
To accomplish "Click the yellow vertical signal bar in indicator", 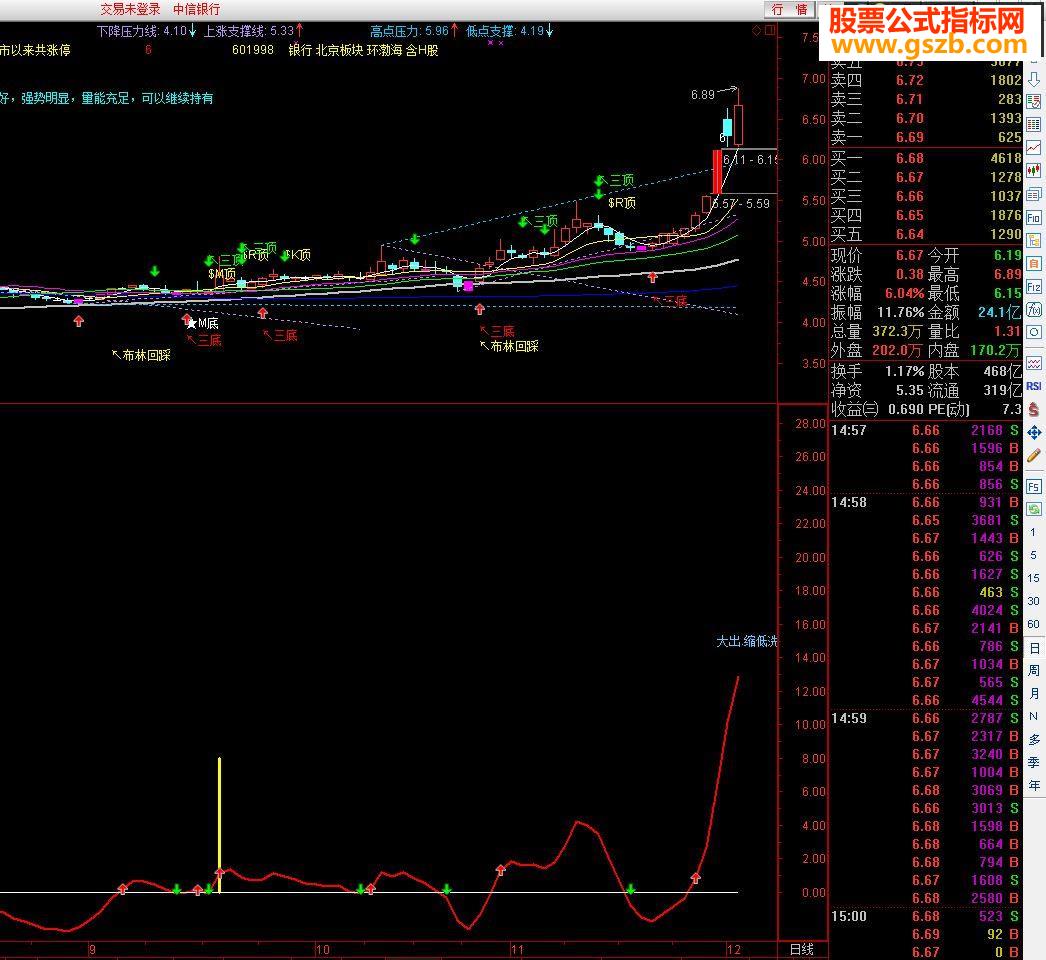I will [219, 825].
